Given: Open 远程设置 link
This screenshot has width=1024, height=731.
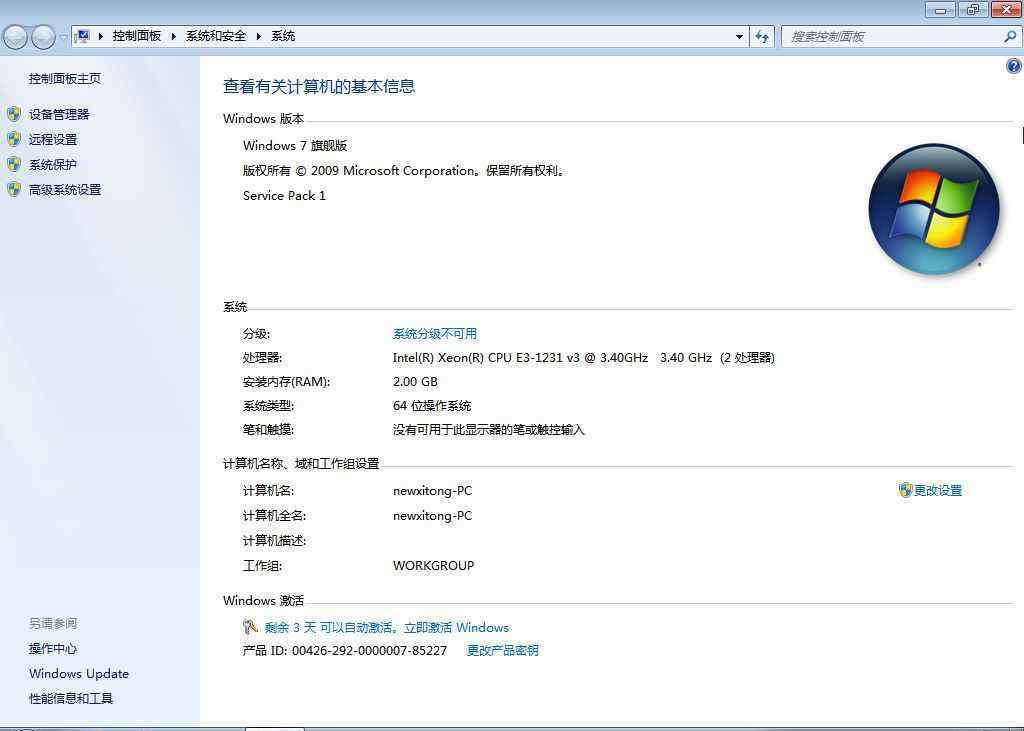Looking at the screenshot, I should [53, 139].
